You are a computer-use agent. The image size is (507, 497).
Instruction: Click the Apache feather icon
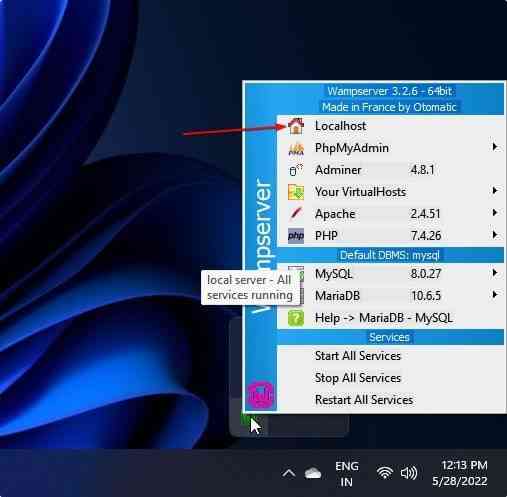[296, 214]
